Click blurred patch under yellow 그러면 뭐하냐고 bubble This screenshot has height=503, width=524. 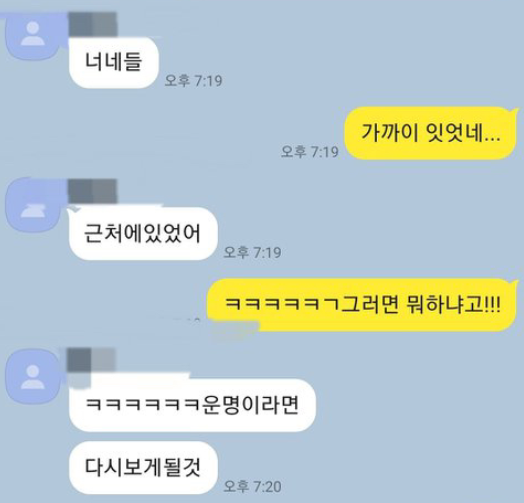236,329
